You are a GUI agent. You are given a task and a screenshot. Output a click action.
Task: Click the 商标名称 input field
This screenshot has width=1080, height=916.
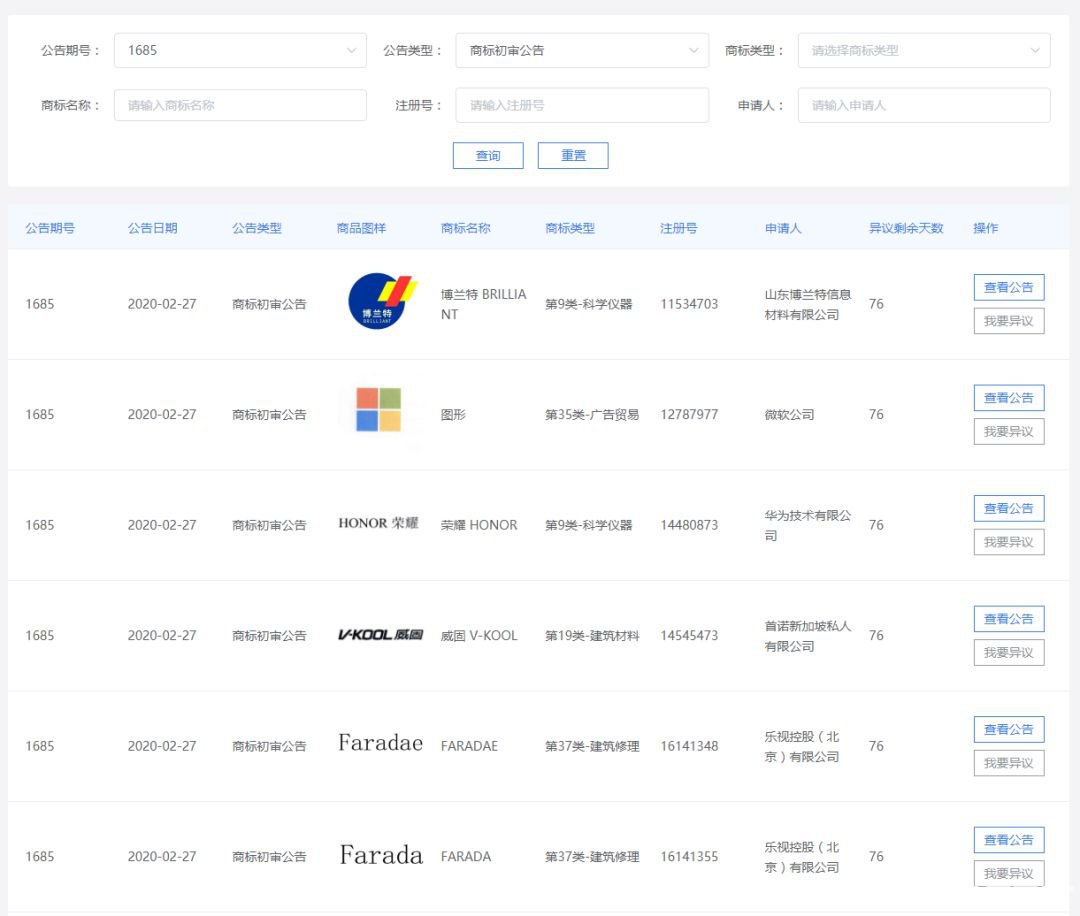pos(240,105)
